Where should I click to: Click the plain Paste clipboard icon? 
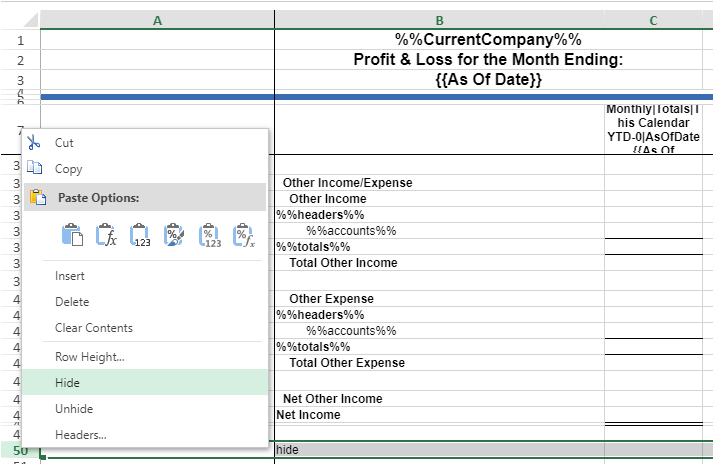pyautogui.click(x=72, y=236)
